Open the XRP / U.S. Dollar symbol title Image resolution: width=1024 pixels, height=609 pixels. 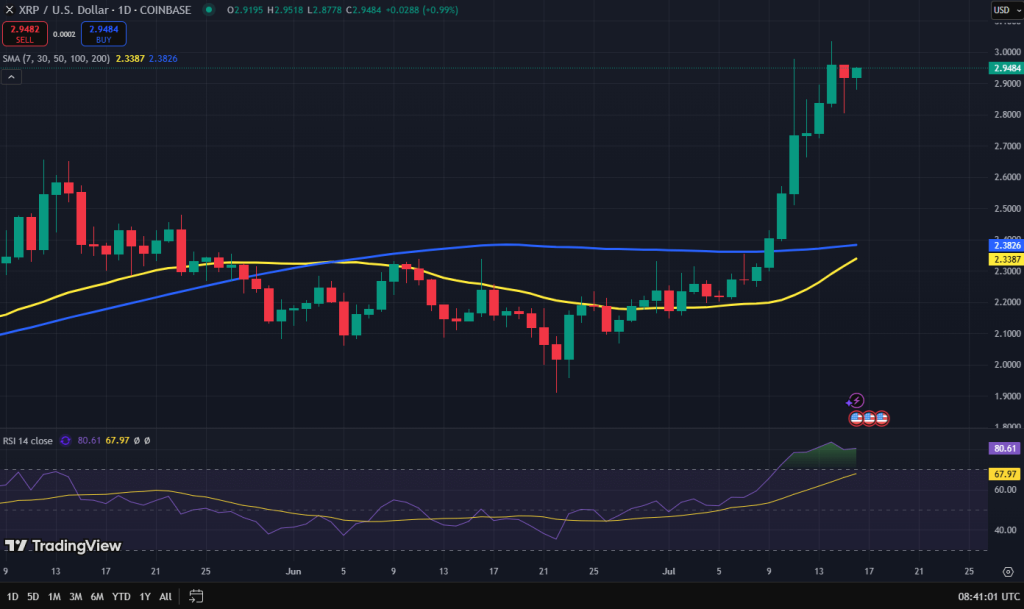tap(104, 10)
